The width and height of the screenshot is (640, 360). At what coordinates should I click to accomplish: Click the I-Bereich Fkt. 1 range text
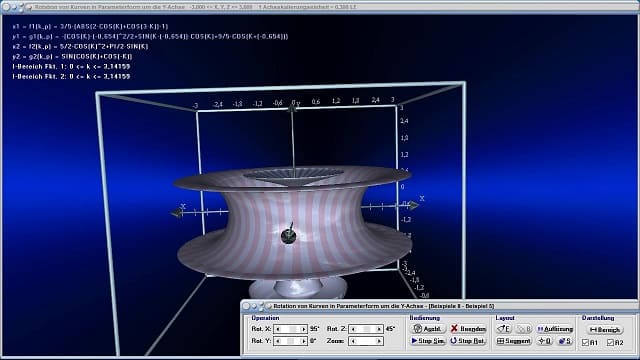(71, 66)
